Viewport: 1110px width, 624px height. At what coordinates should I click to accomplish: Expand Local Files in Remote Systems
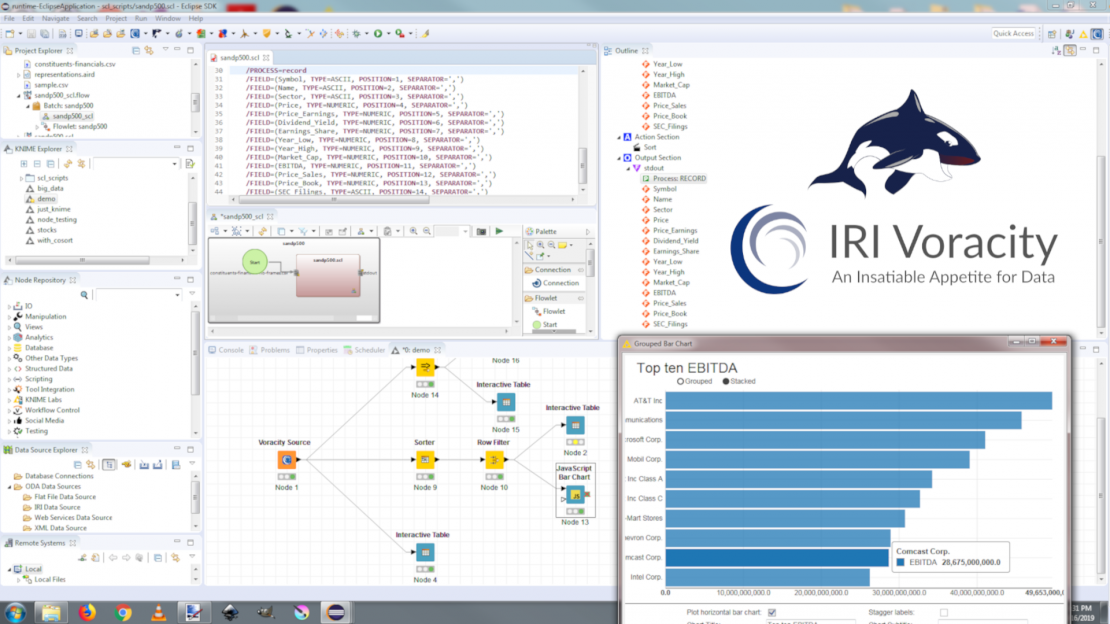pos(19,579)
